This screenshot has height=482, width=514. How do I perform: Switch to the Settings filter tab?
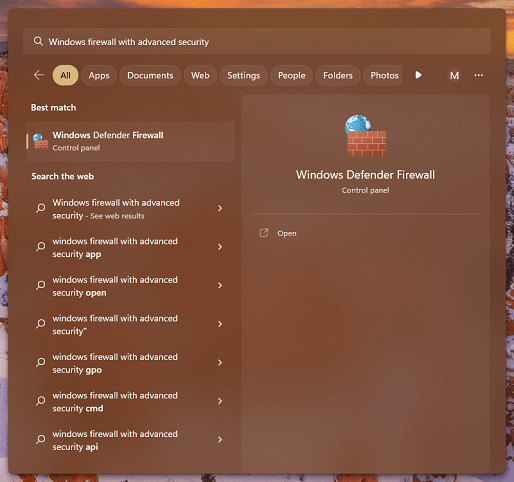[x=244, y=75]
